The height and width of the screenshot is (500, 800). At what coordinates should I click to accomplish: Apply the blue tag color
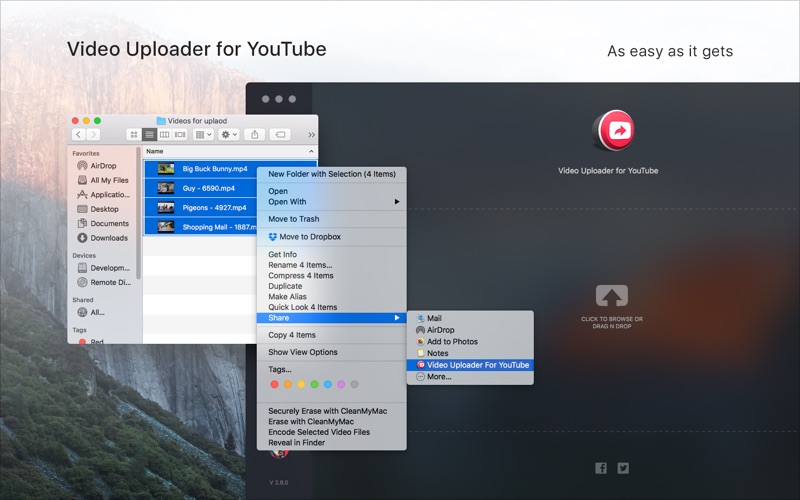[328, 384]
